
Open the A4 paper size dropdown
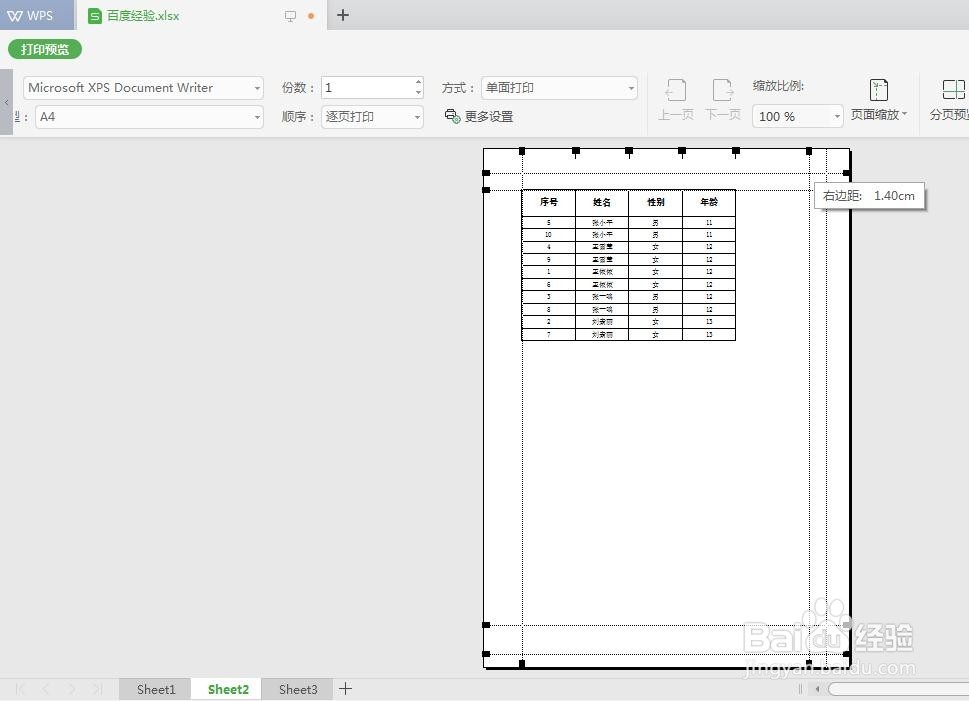point(256,117)
